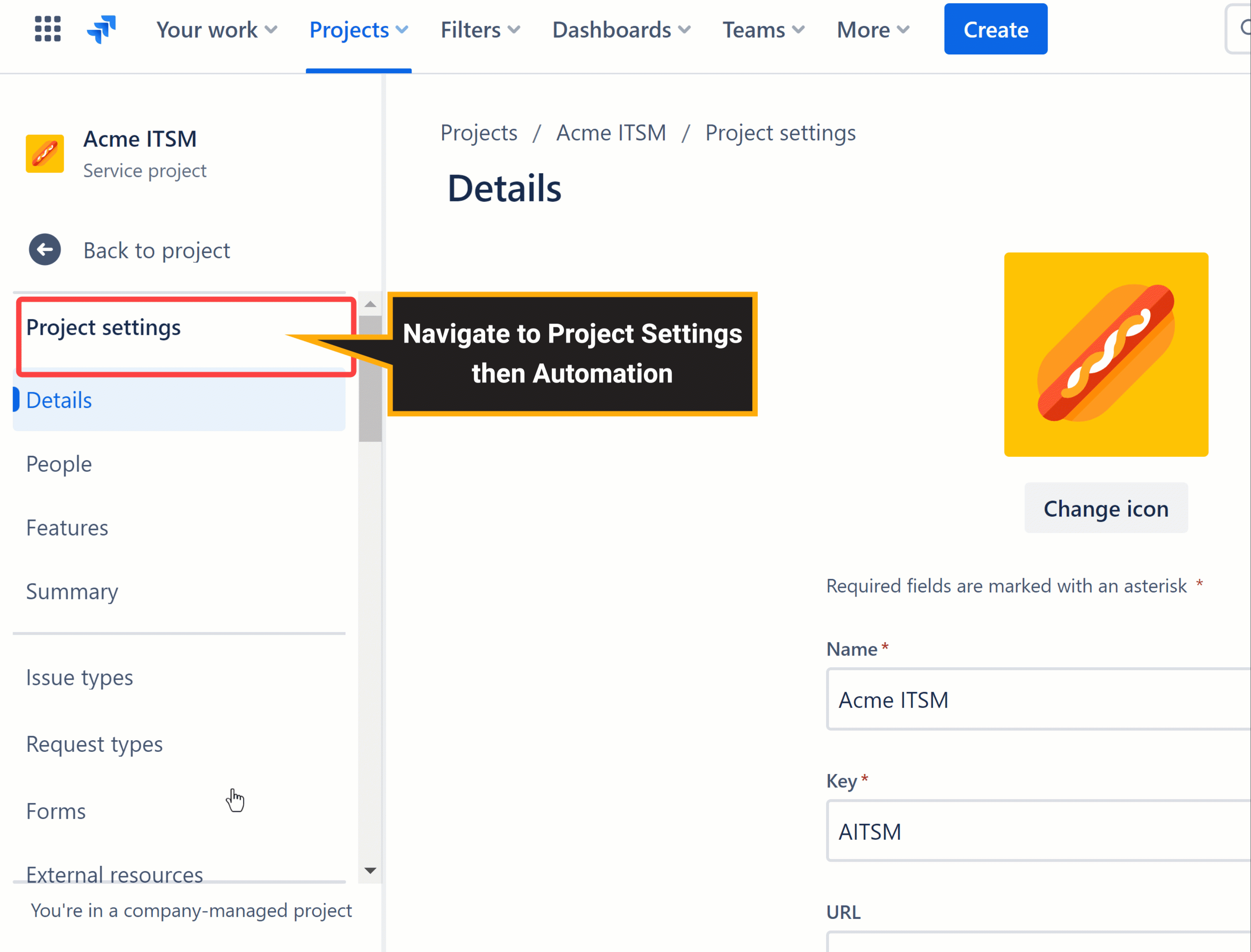The height and width of the screenshot is (952, 1251).
Task: Click the Jira logo icon
Action: tap(101, 29)
